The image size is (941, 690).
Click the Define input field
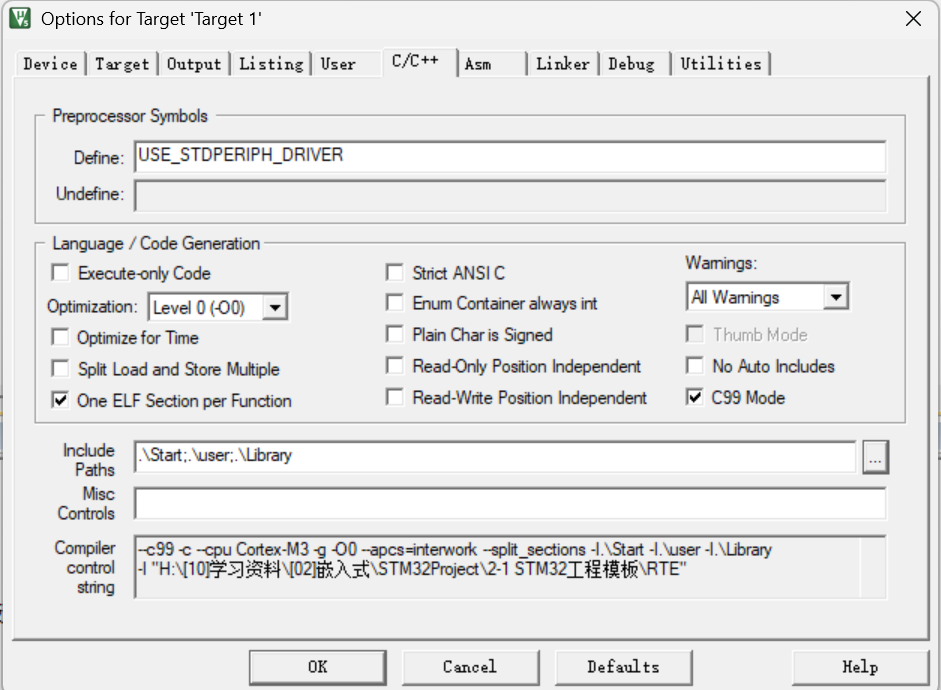(510, 157)
